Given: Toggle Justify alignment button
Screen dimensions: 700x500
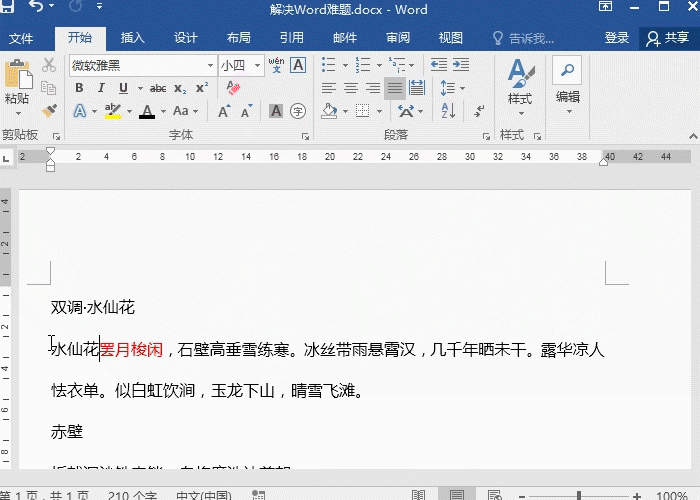Looking at the screenshot, I should (395, 88).
